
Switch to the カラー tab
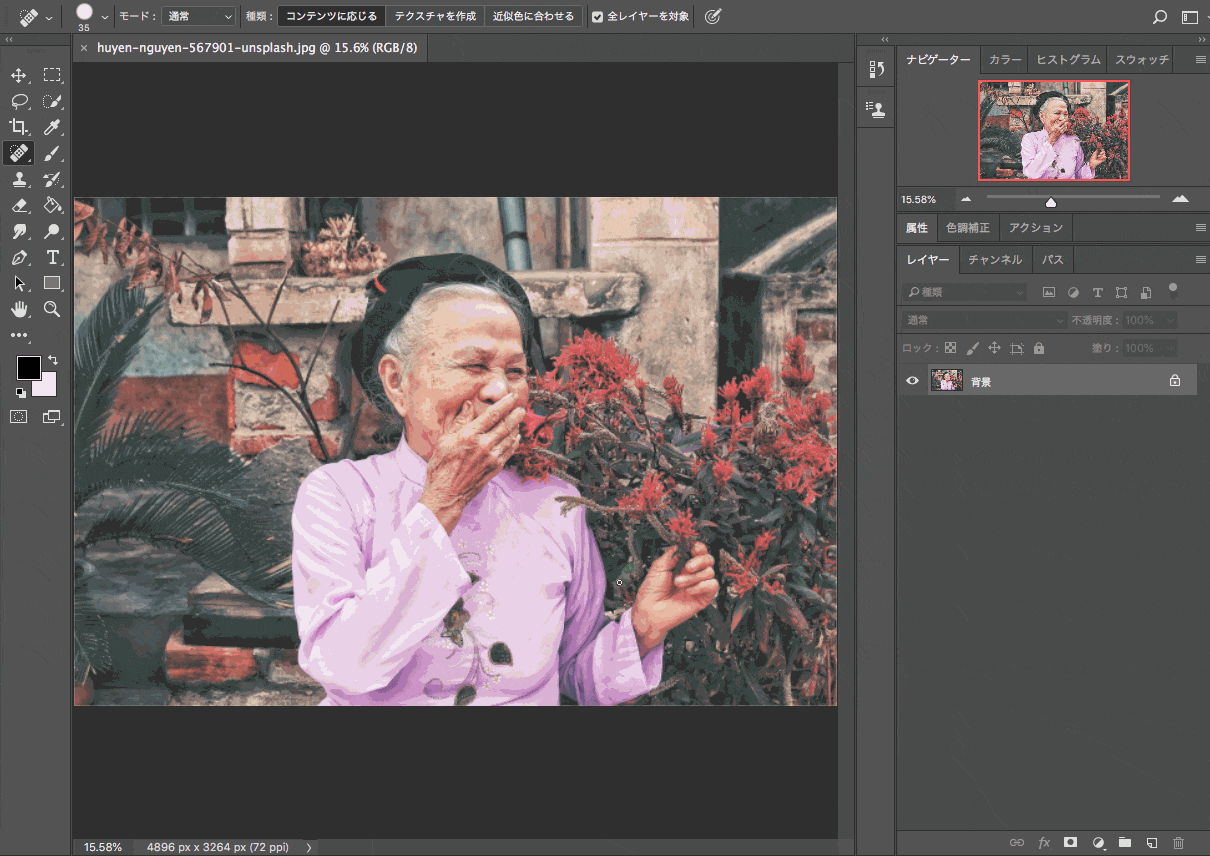point(1005,60)
